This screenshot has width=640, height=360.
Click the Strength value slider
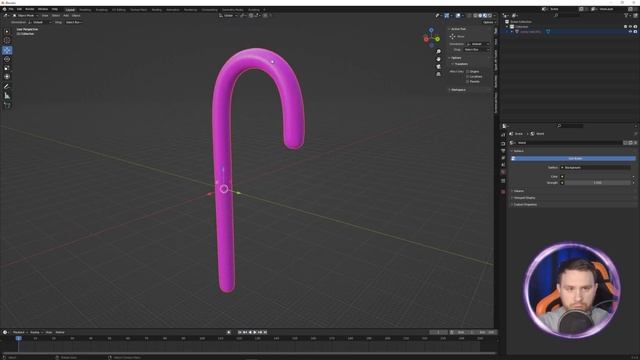click(x=598, y=183)
